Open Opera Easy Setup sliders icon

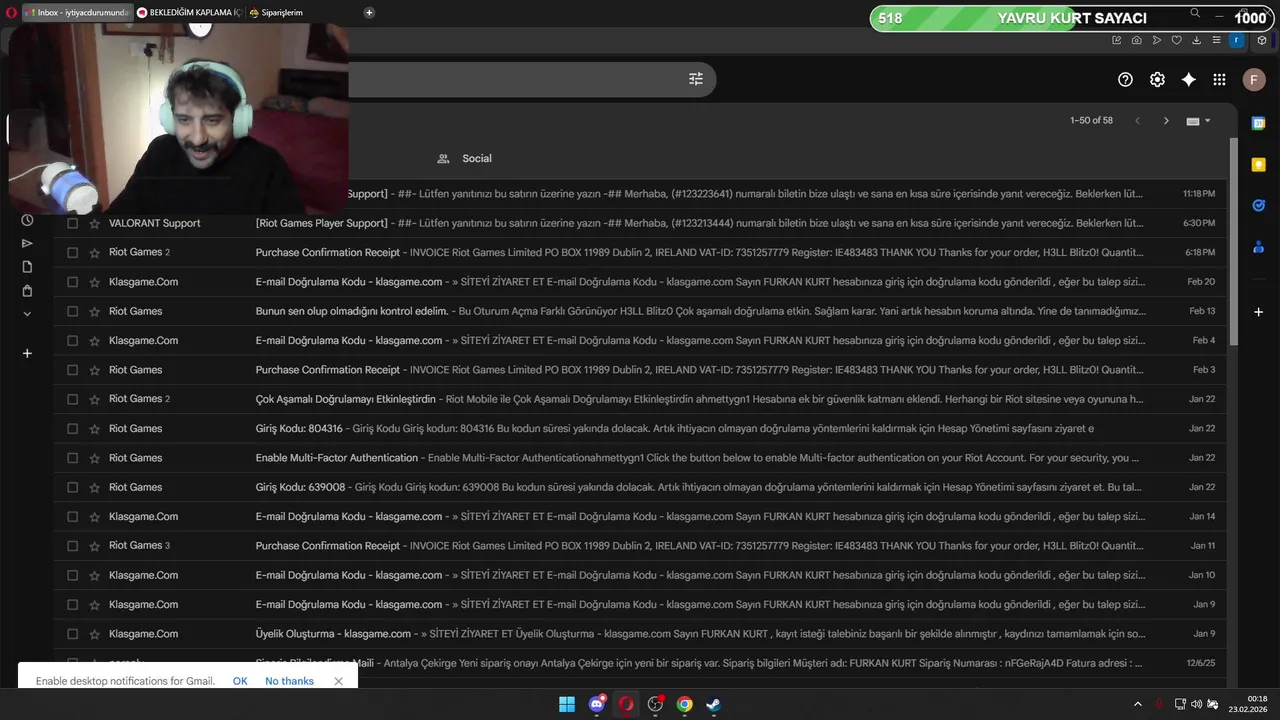tap(1216, 40)
